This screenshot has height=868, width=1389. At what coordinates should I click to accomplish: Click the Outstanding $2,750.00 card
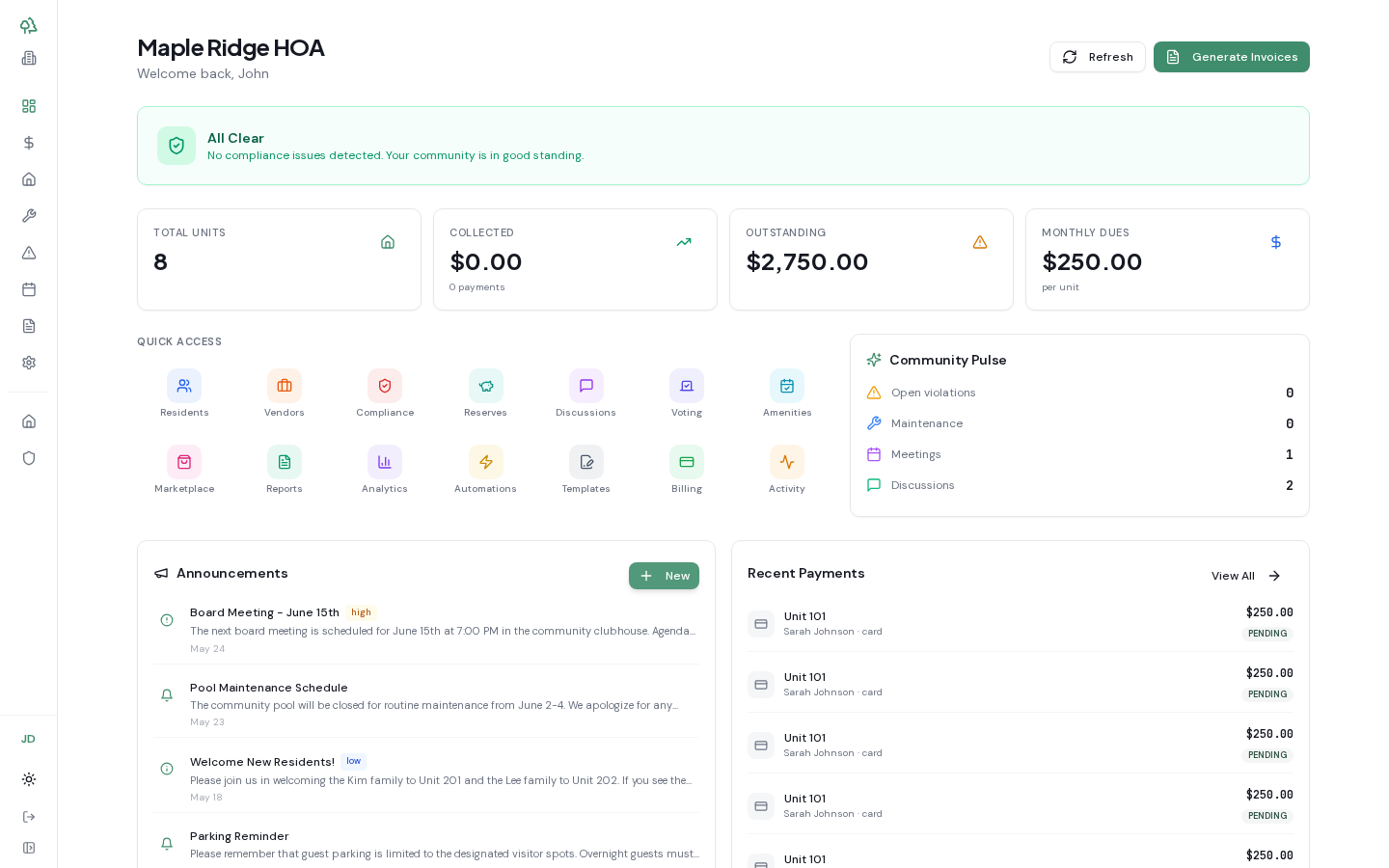(871, 259)
